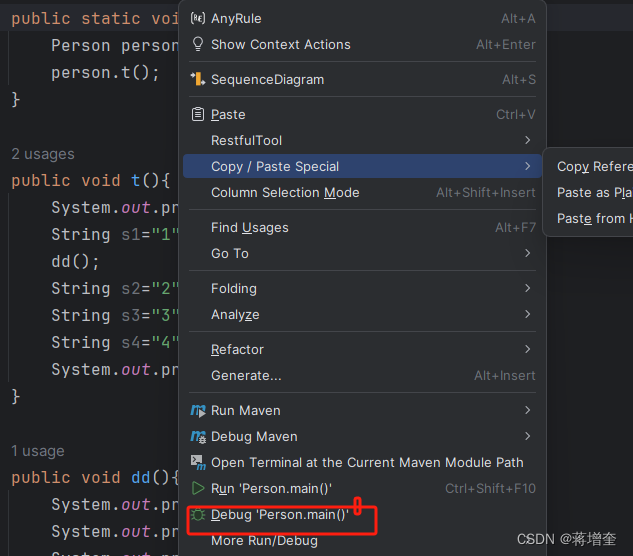Select Paste in the context menu
633x556 pixels.
click(x=362, y=115)
